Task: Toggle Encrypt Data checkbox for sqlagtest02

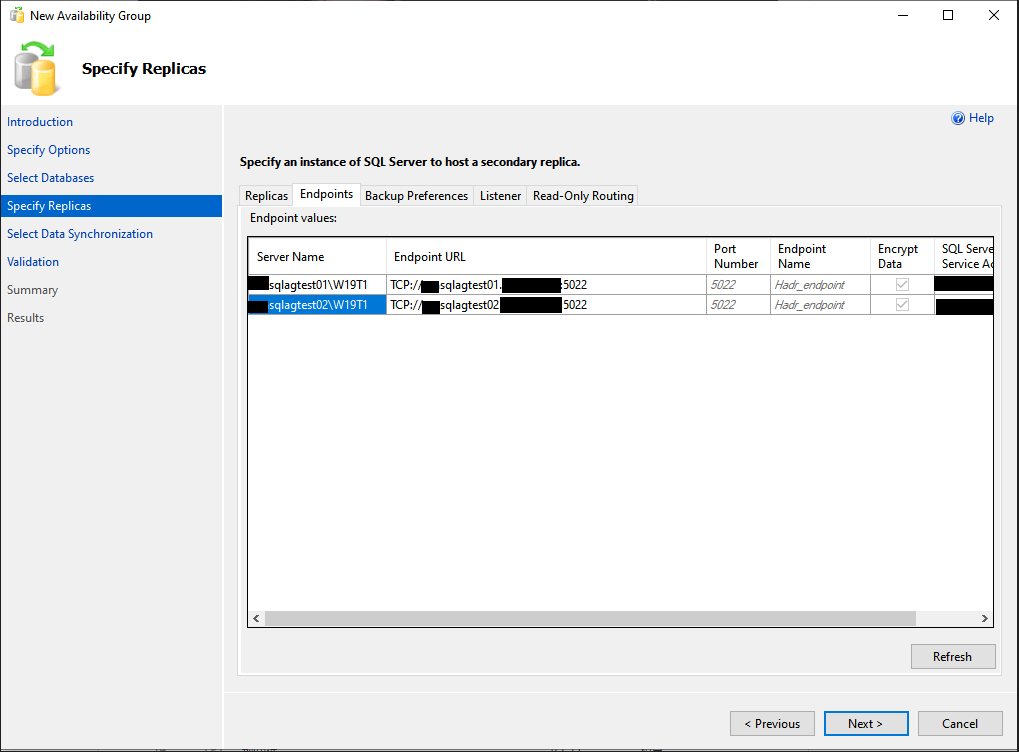Action: point(902,305)
